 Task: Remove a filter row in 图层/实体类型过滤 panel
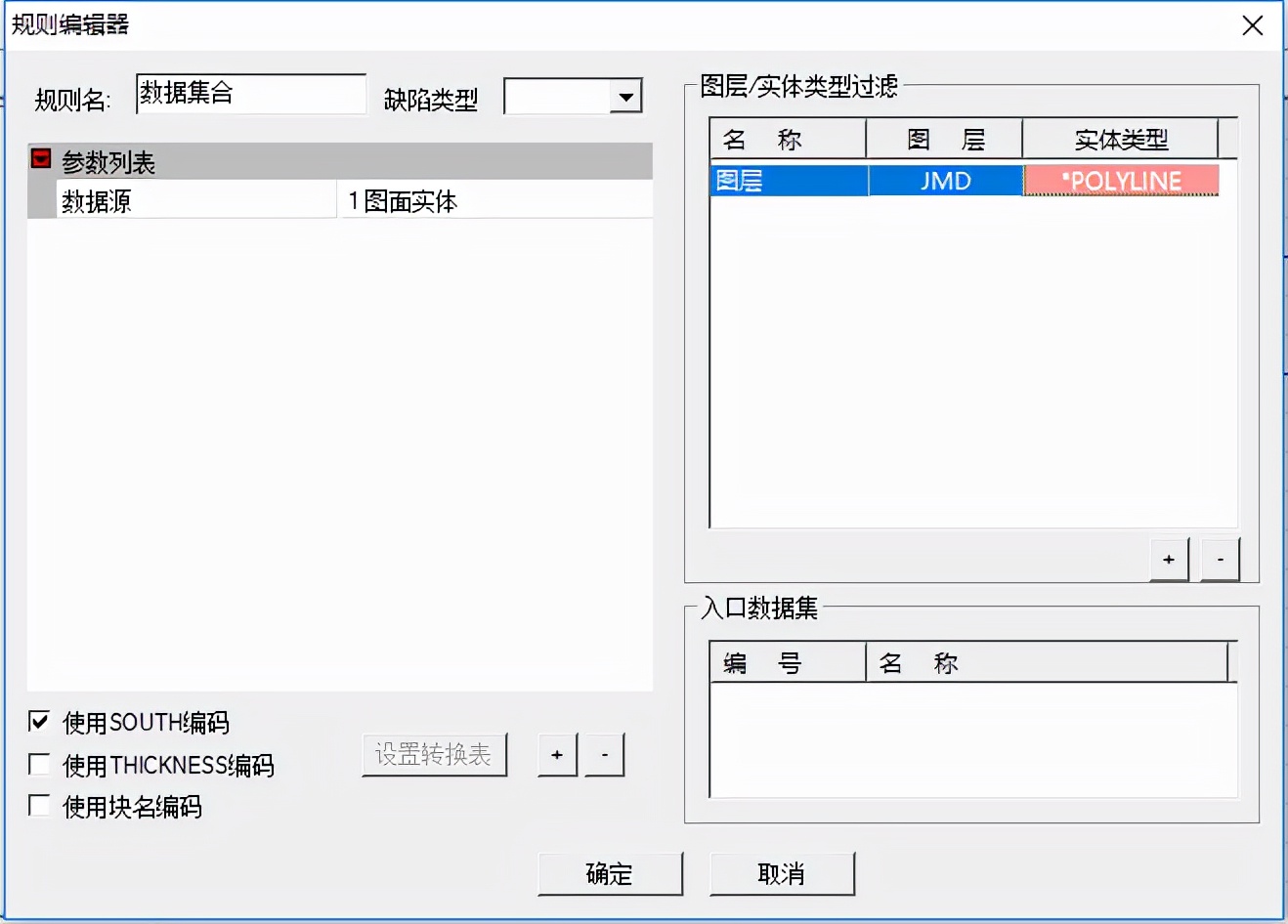click(1220, 560)
